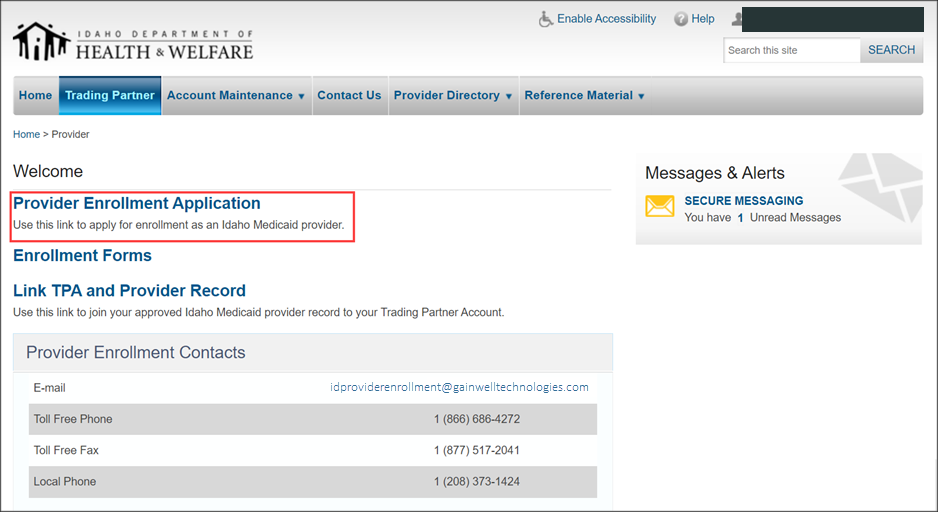Select toll free fax 1 (877) 517-2041
This screenshot has height=512, width=938.
pos(477,450)
